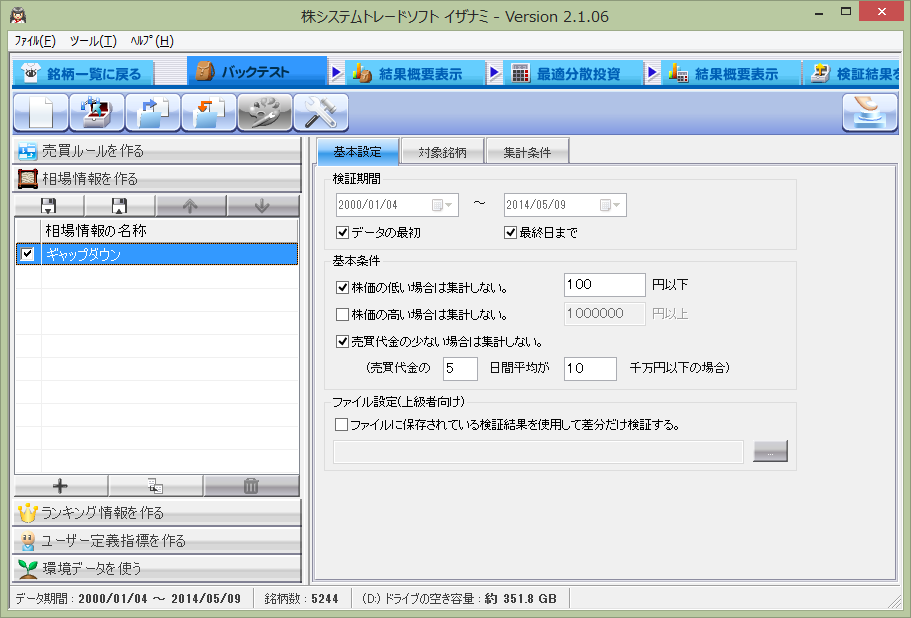Move market info up with arrow

click(191, 206)
